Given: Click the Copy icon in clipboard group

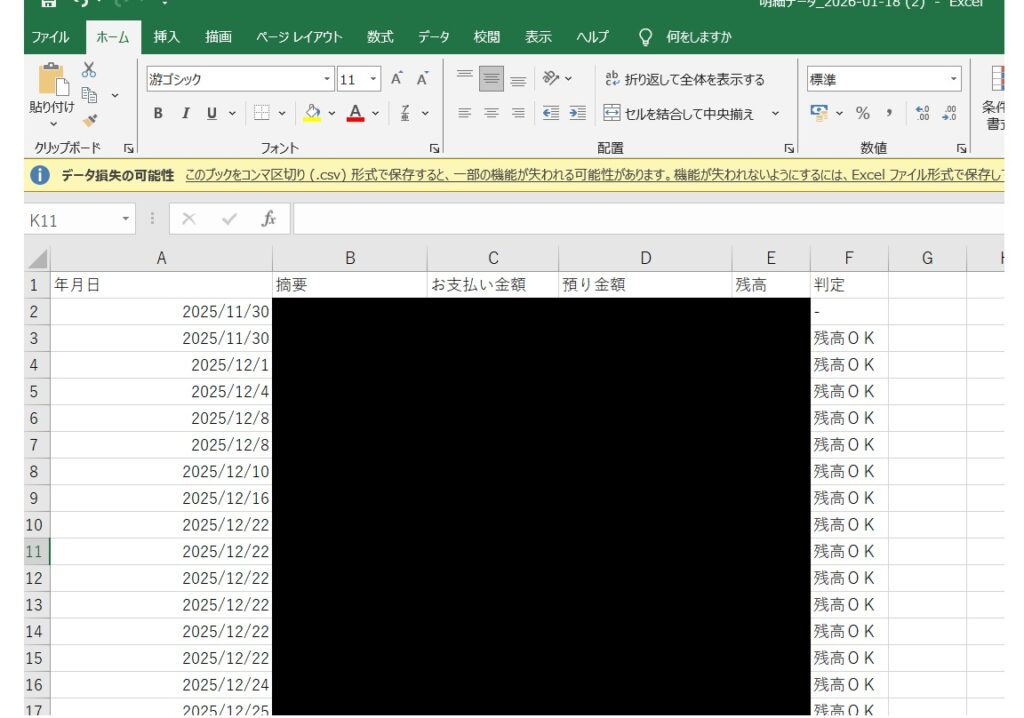Looking at the screenshot, I should click(89, 95).
